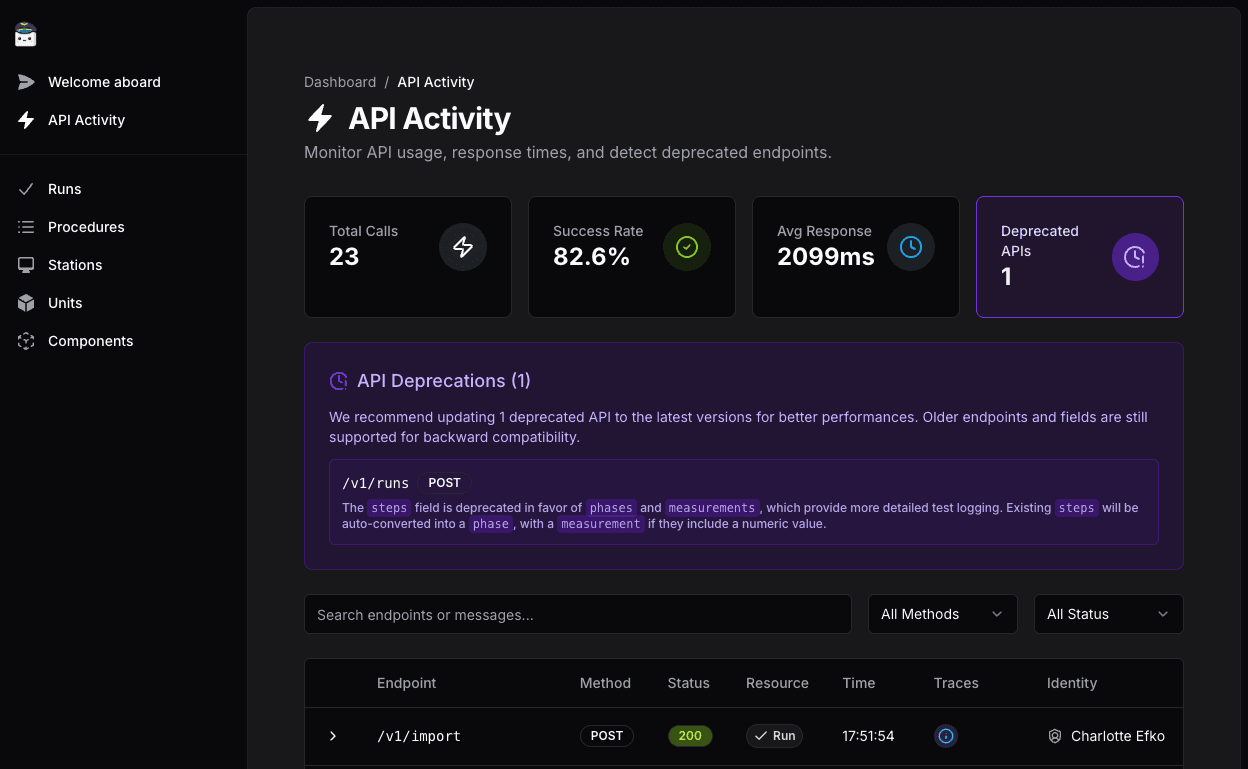Click the app logo at top of sidebar
Viewport: 1248px width, 769px height.
[x=26, y=35]
